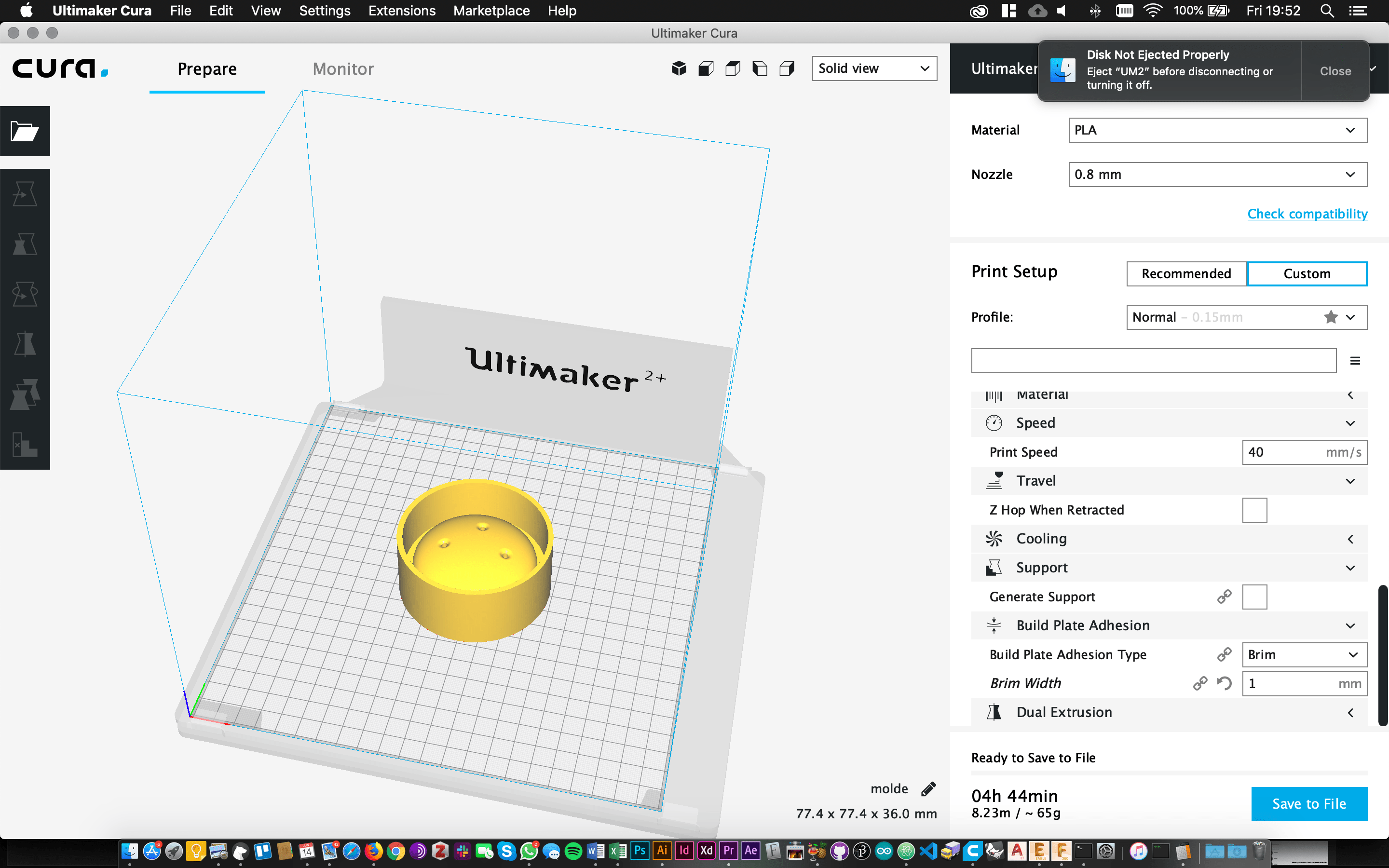Open the Check compatibility link

tap(1307, 214)
